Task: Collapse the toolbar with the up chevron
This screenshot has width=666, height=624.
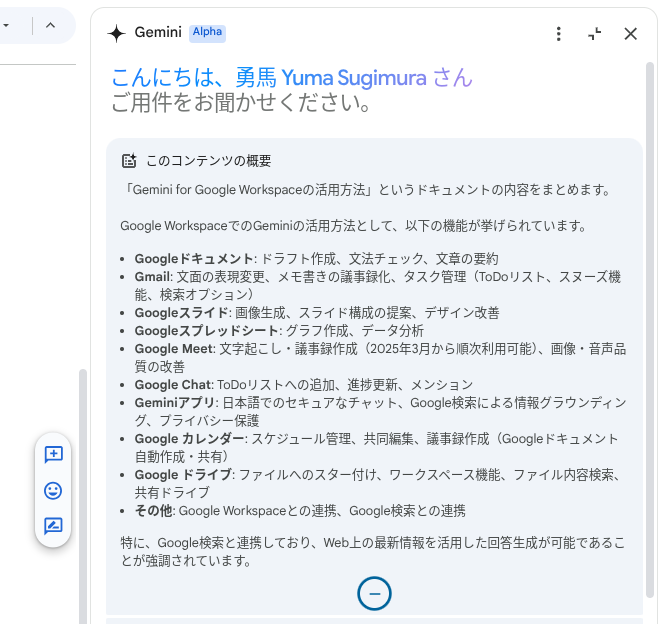Action: coord(50,25)
